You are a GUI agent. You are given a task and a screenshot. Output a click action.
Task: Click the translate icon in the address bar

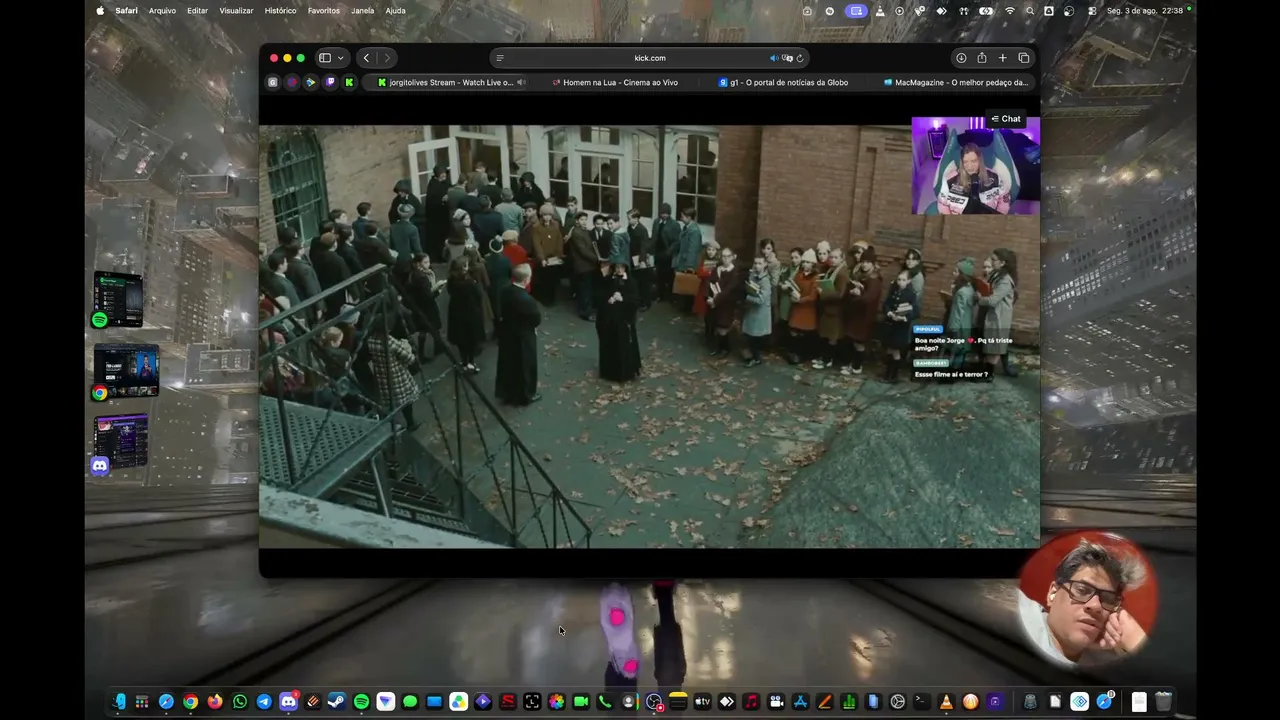(787, 58)
